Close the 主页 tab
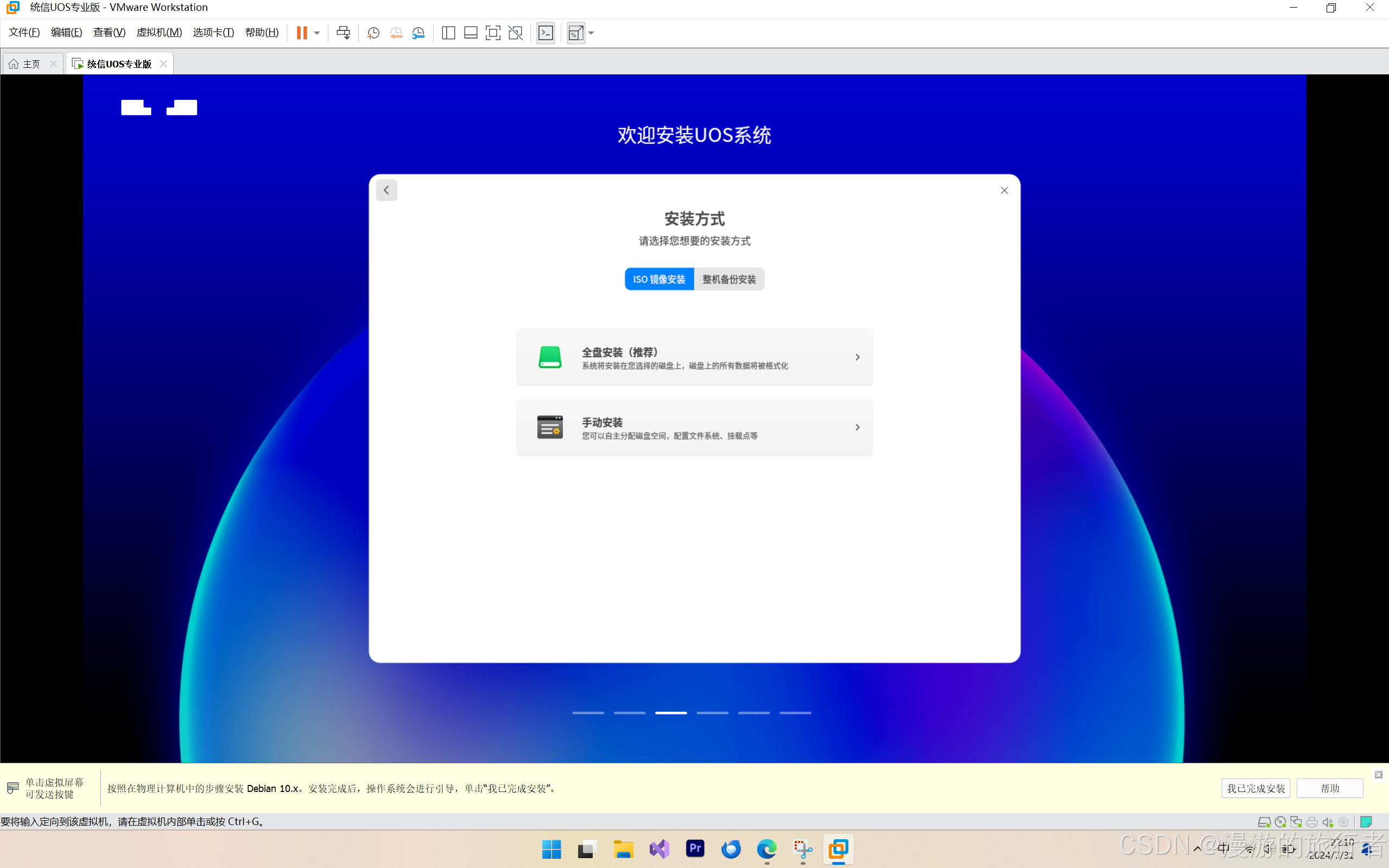This screenshot has width=1389, height=868. pos(53,64)
